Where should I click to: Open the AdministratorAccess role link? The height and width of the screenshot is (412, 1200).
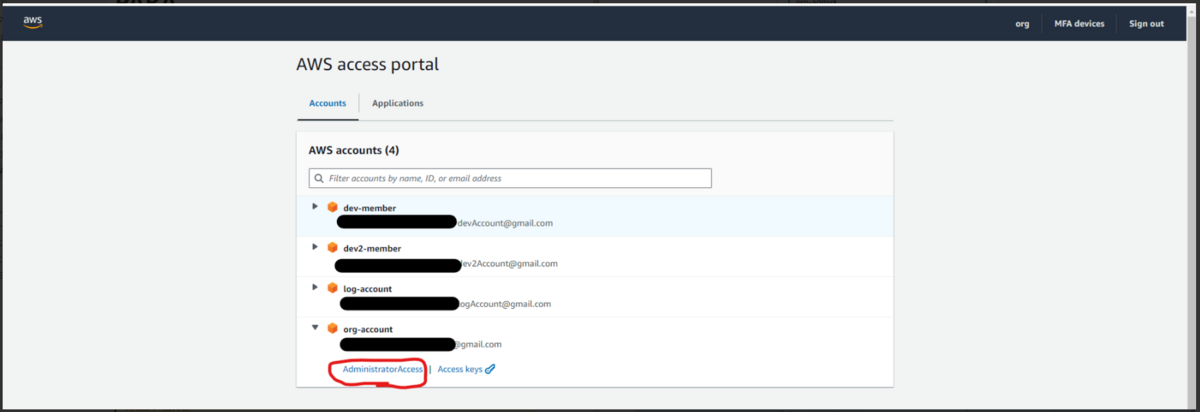pos(383,369)
